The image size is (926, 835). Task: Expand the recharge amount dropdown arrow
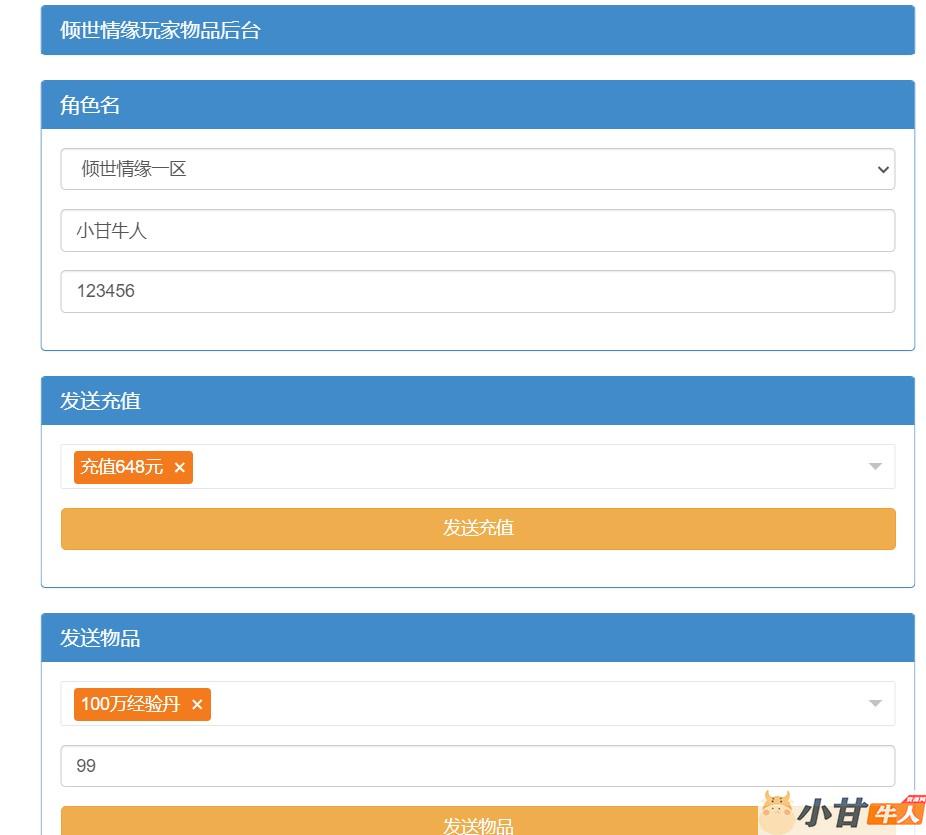[x=875, y=467]
